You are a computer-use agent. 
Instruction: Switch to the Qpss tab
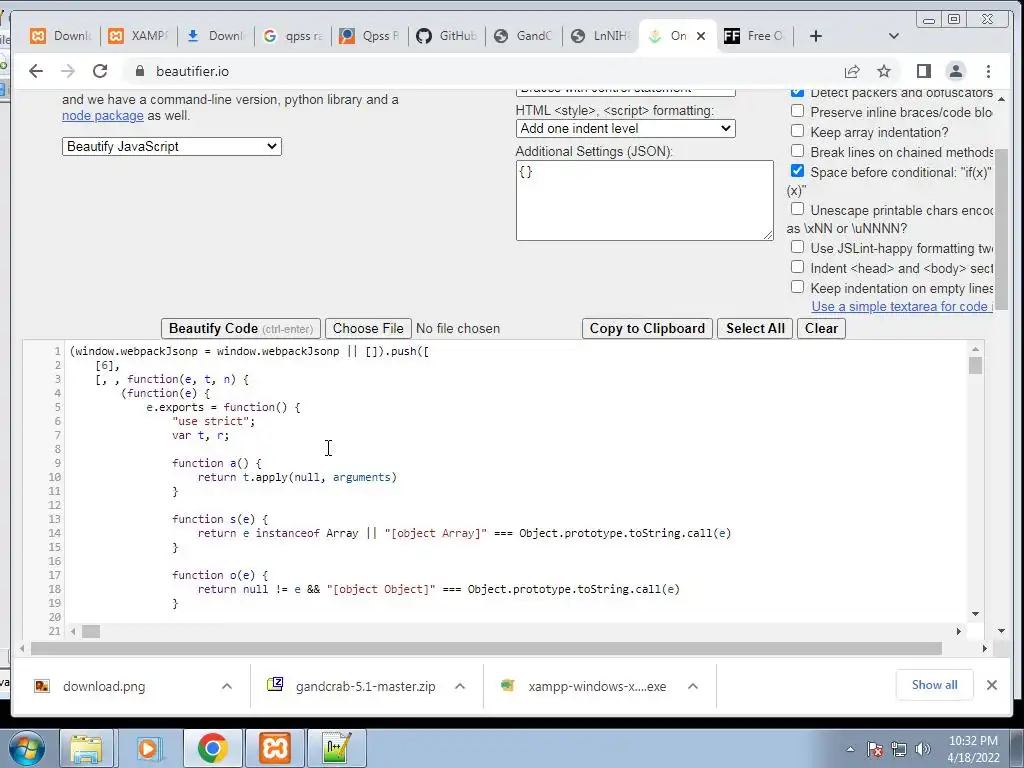pyautogui.click(x=370, y=36)
